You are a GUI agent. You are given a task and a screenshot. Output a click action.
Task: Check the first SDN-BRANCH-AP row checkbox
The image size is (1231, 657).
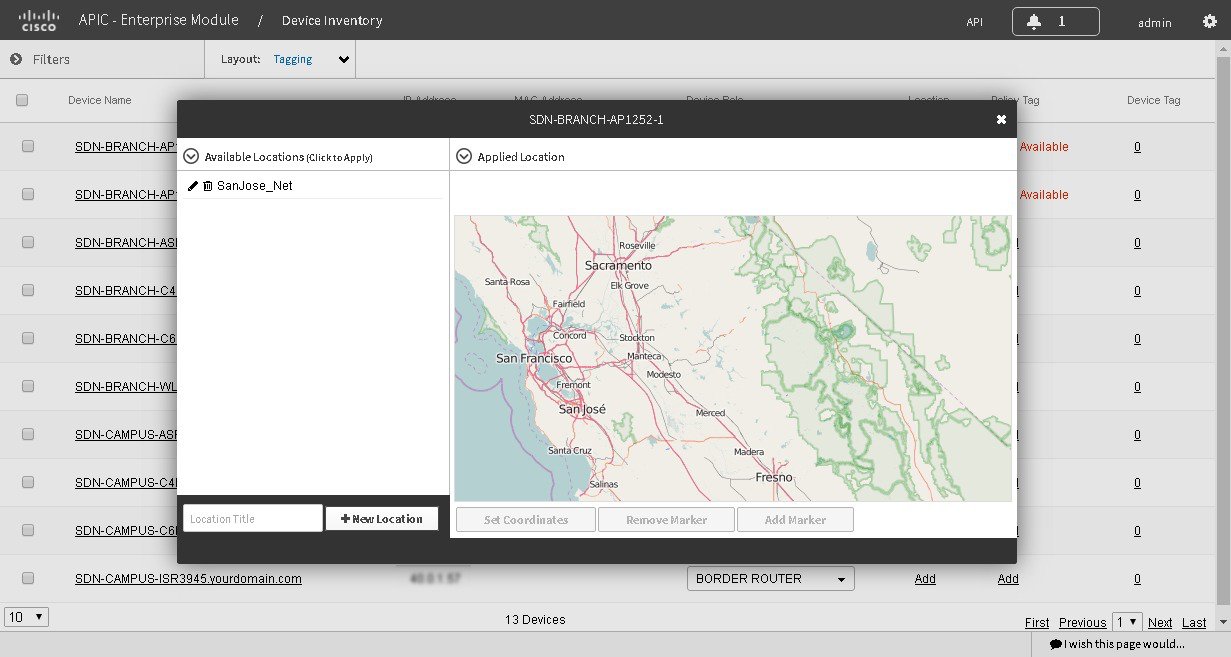tap(28, 146)
